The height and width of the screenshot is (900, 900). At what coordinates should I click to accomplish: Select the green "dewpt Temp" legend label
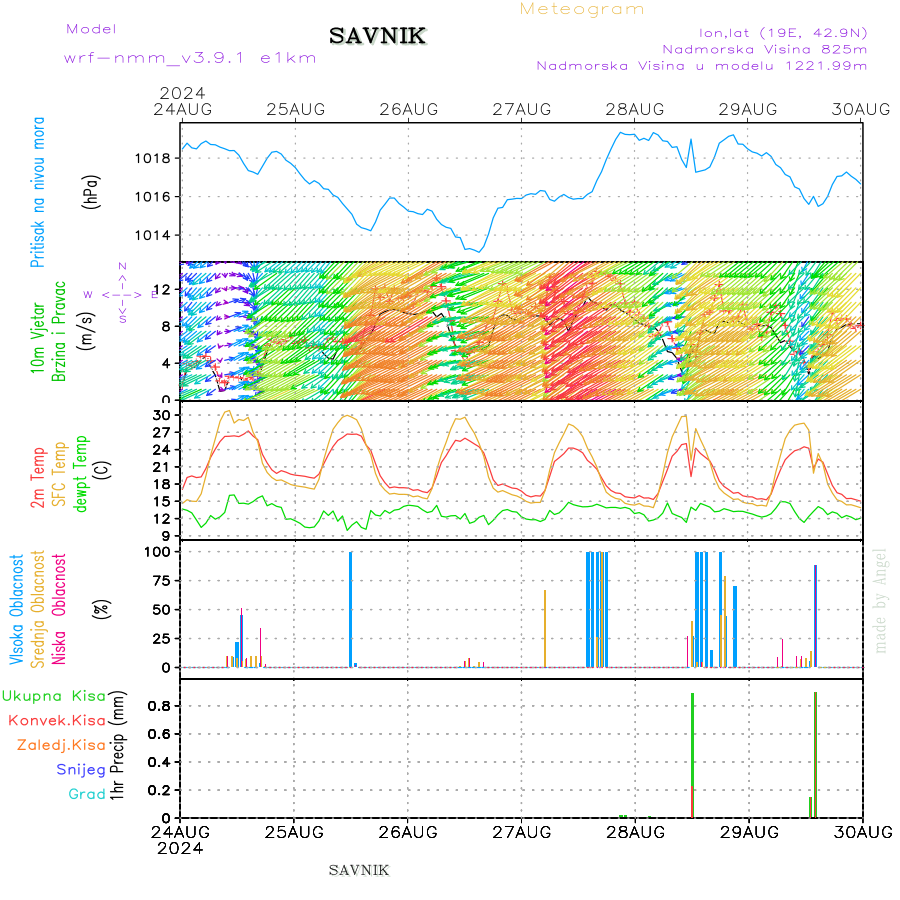click(x=80, y=474)
